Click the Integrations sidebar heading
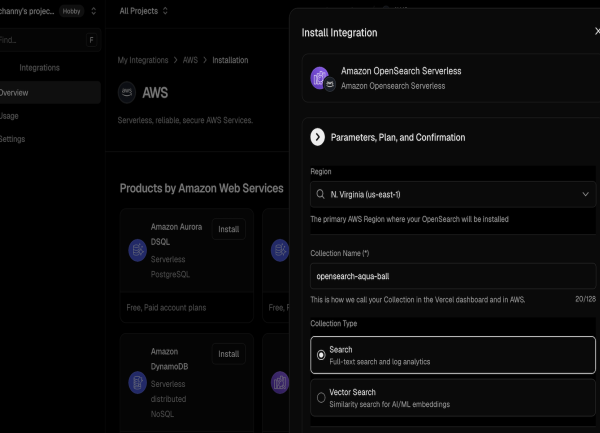The height and width of the screenshot is (433, 600). [x=39, y=68]
